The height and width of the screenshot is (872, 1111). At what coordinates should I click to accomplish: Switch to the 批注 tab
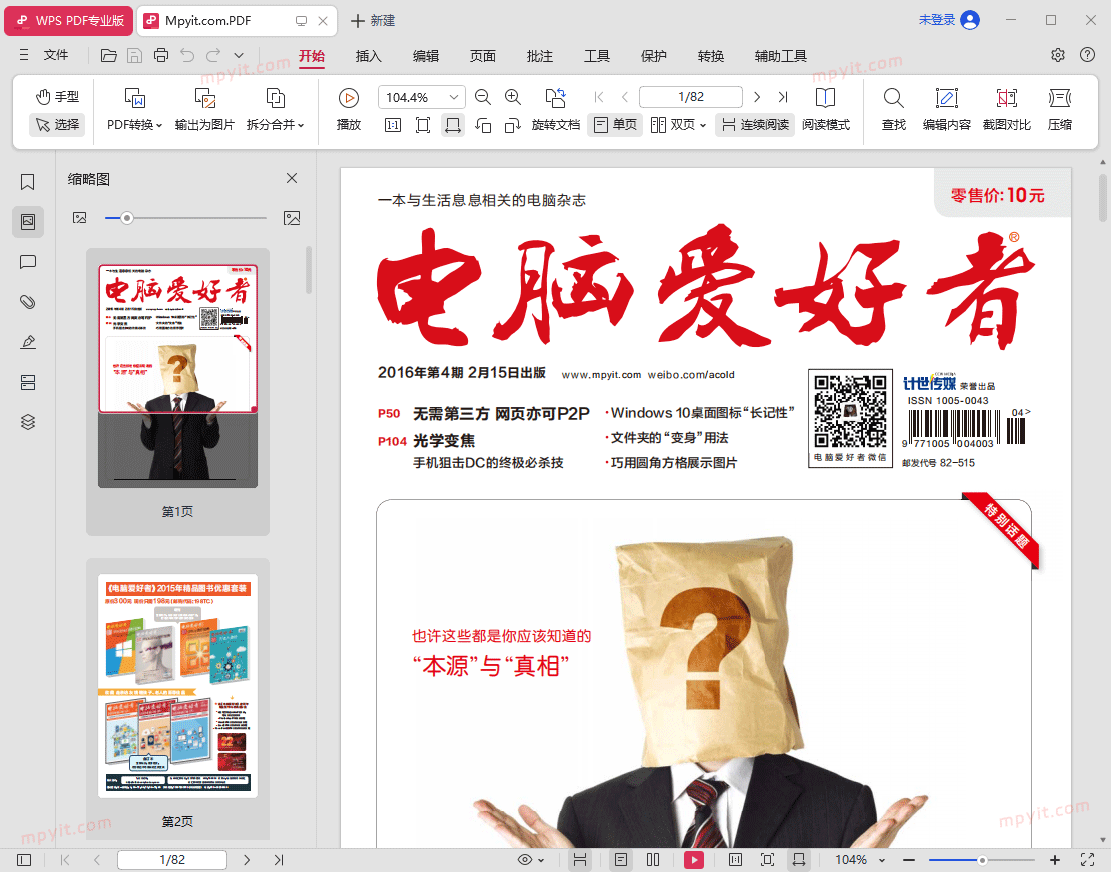(540, 56)
